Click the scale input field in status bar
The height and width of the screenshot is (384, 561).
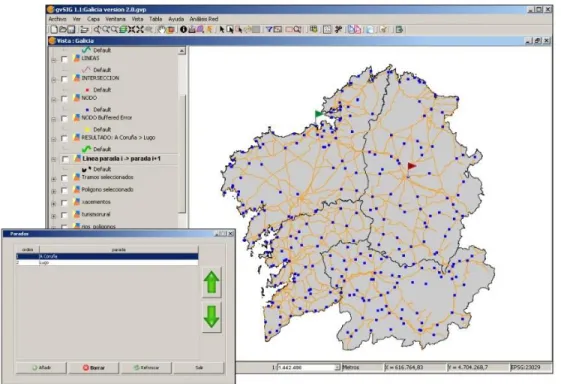pos(306,367)
